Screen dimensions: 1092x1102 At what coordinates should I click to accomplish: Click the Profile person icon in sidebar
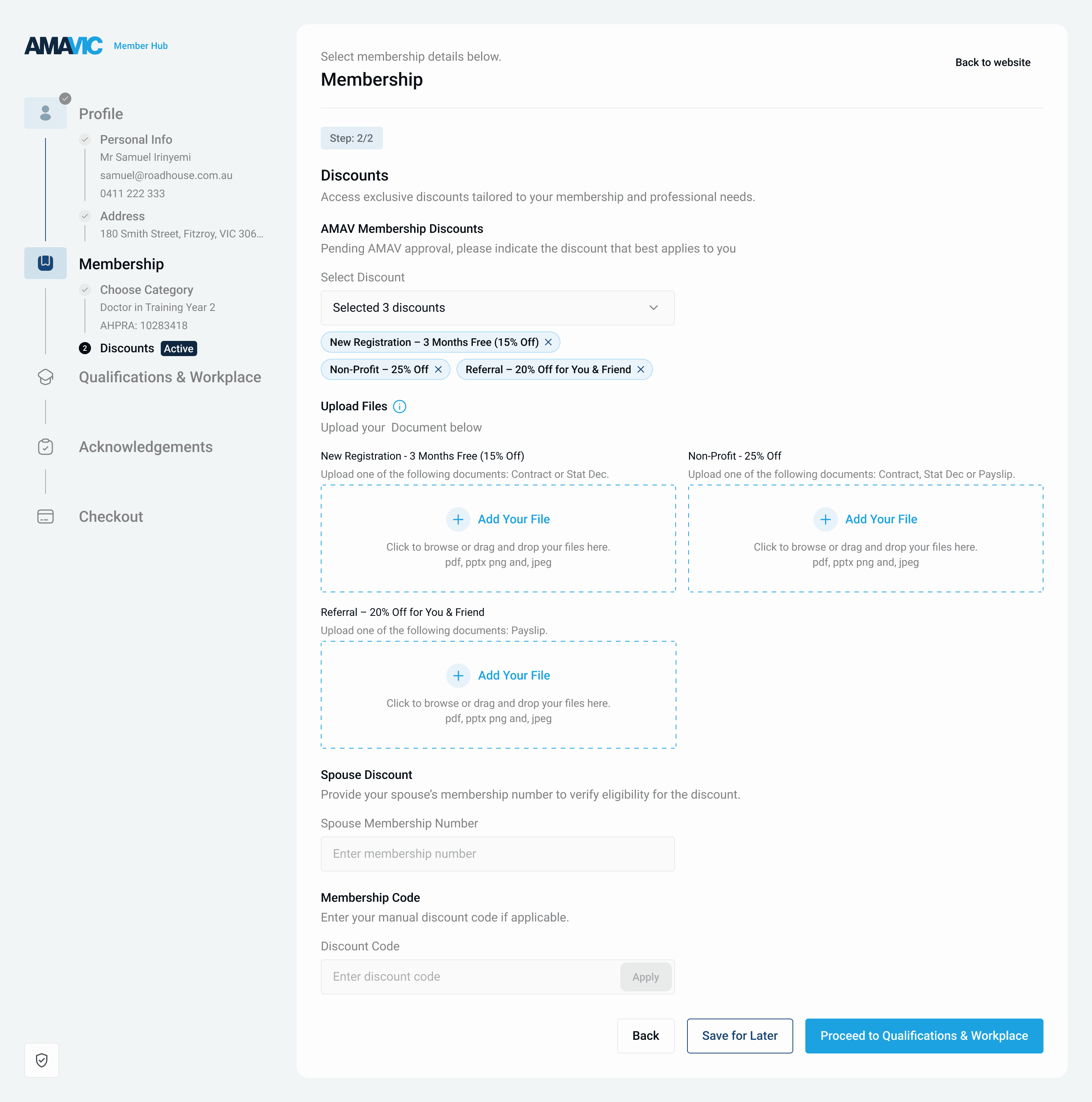tap(45, 113)
